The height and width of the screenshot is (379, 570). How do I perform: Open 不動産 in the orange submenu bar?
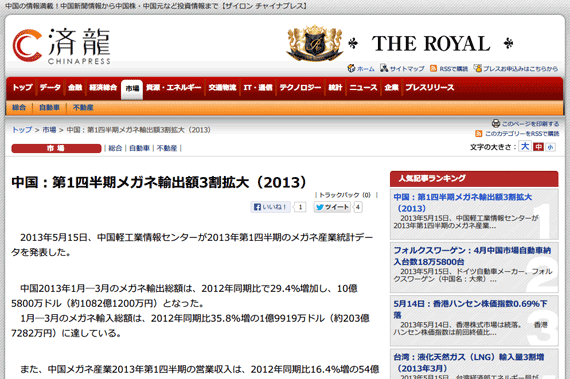(x=83, y=108)
